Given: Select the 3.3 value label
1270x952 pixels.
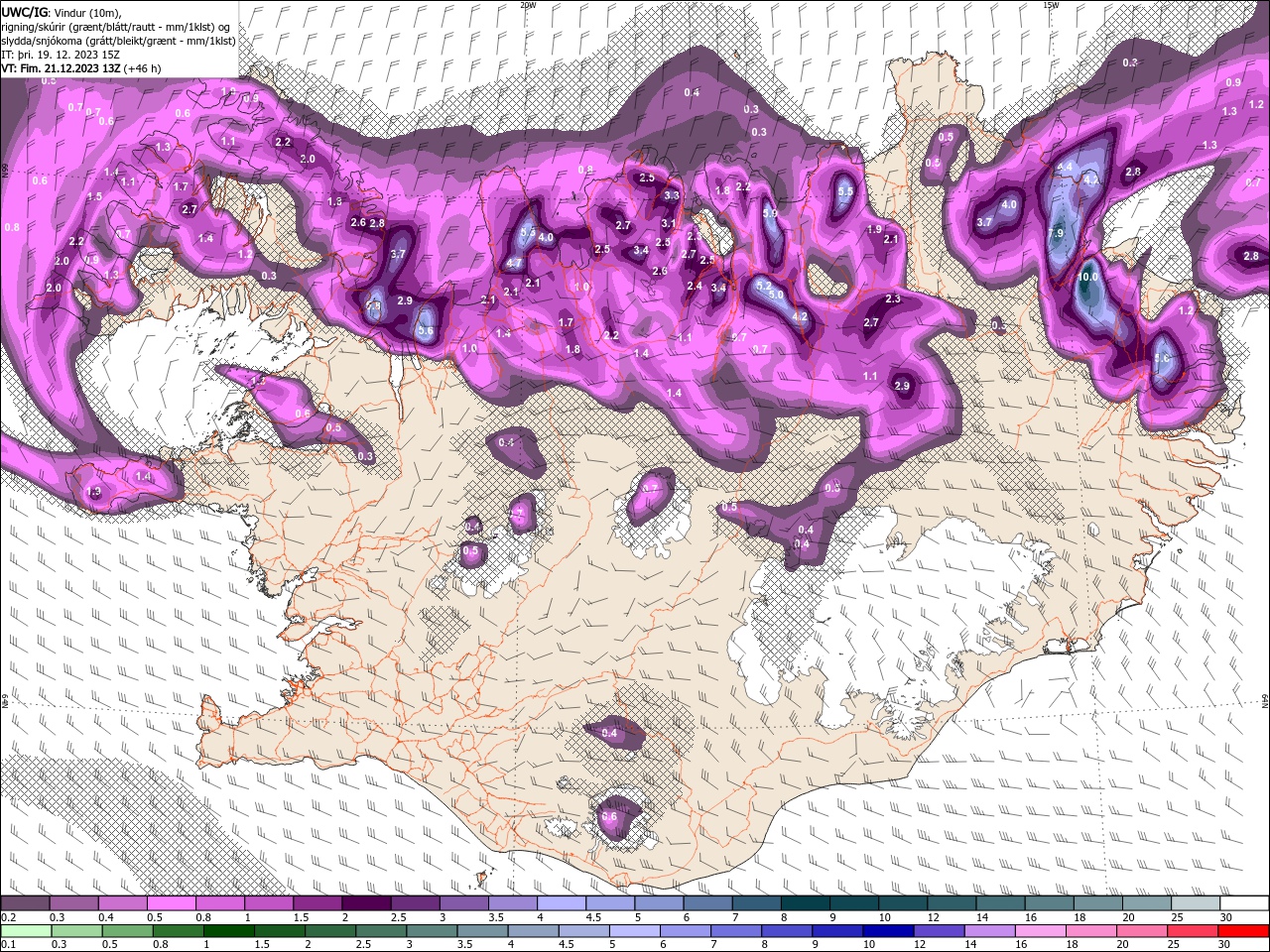Looking at the screenshot, I should coord(672,195).
